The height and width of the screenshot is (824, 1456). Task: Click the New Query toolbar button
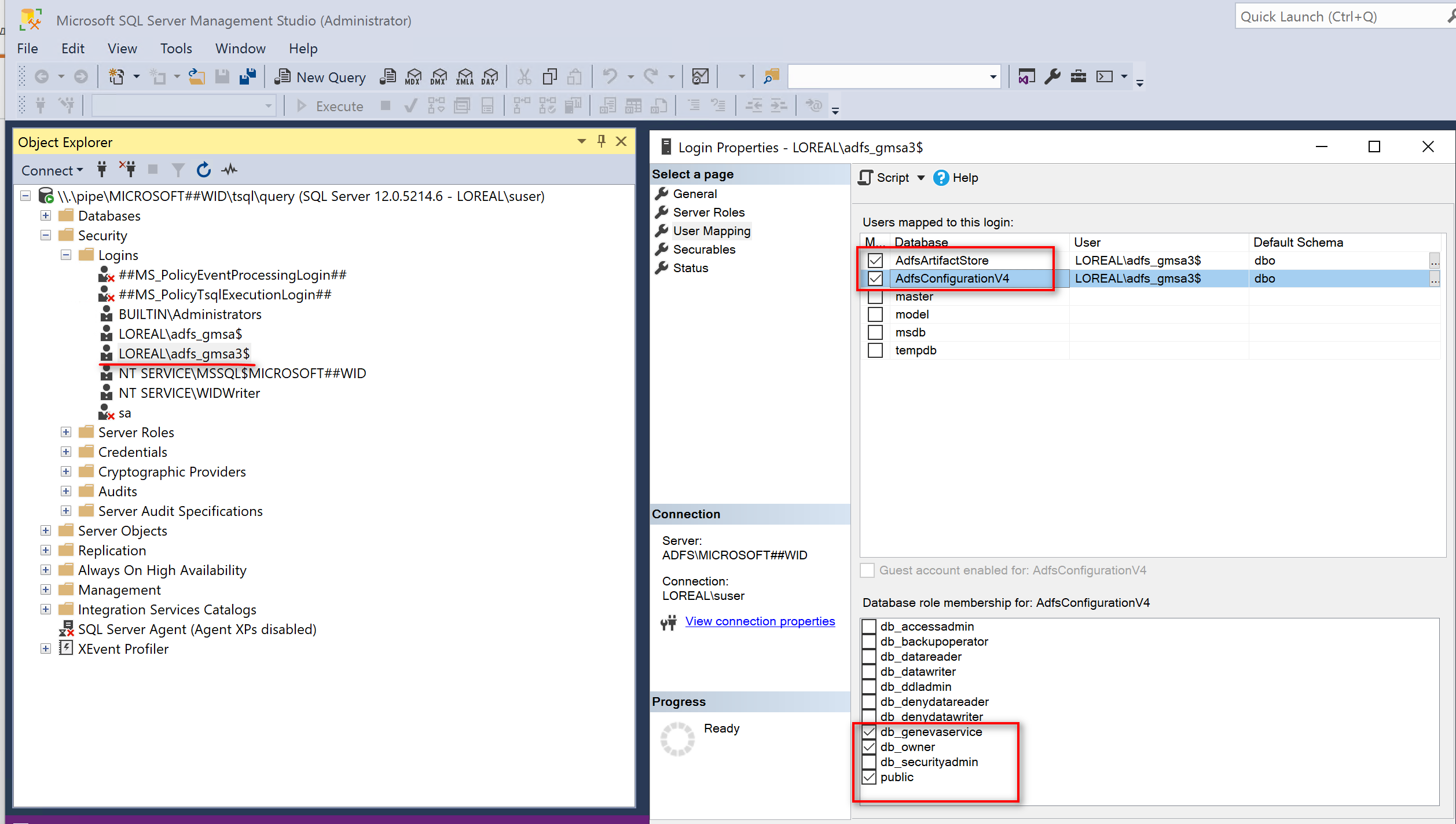pos(320,76)
